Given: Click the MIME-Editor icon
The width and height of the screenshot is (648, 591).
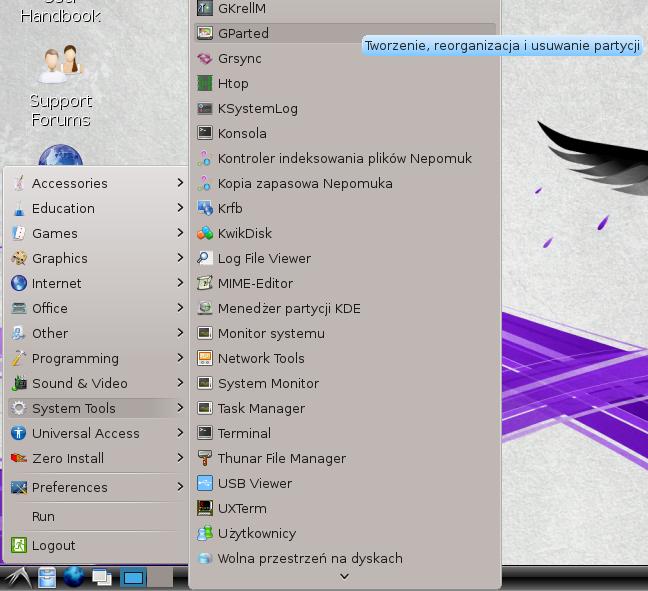Looking at the screenshot, I should click(x=205, y=284).
